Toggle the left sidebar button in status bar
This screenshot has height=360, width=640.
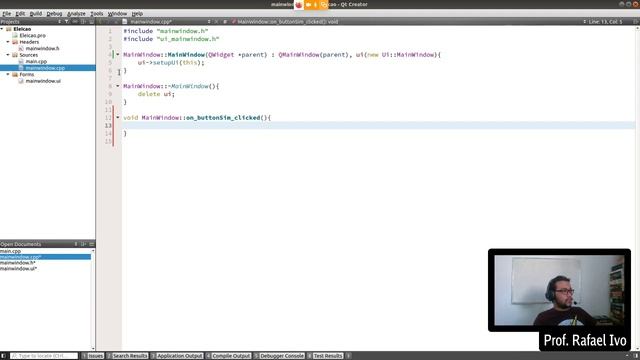coord(4,356)
